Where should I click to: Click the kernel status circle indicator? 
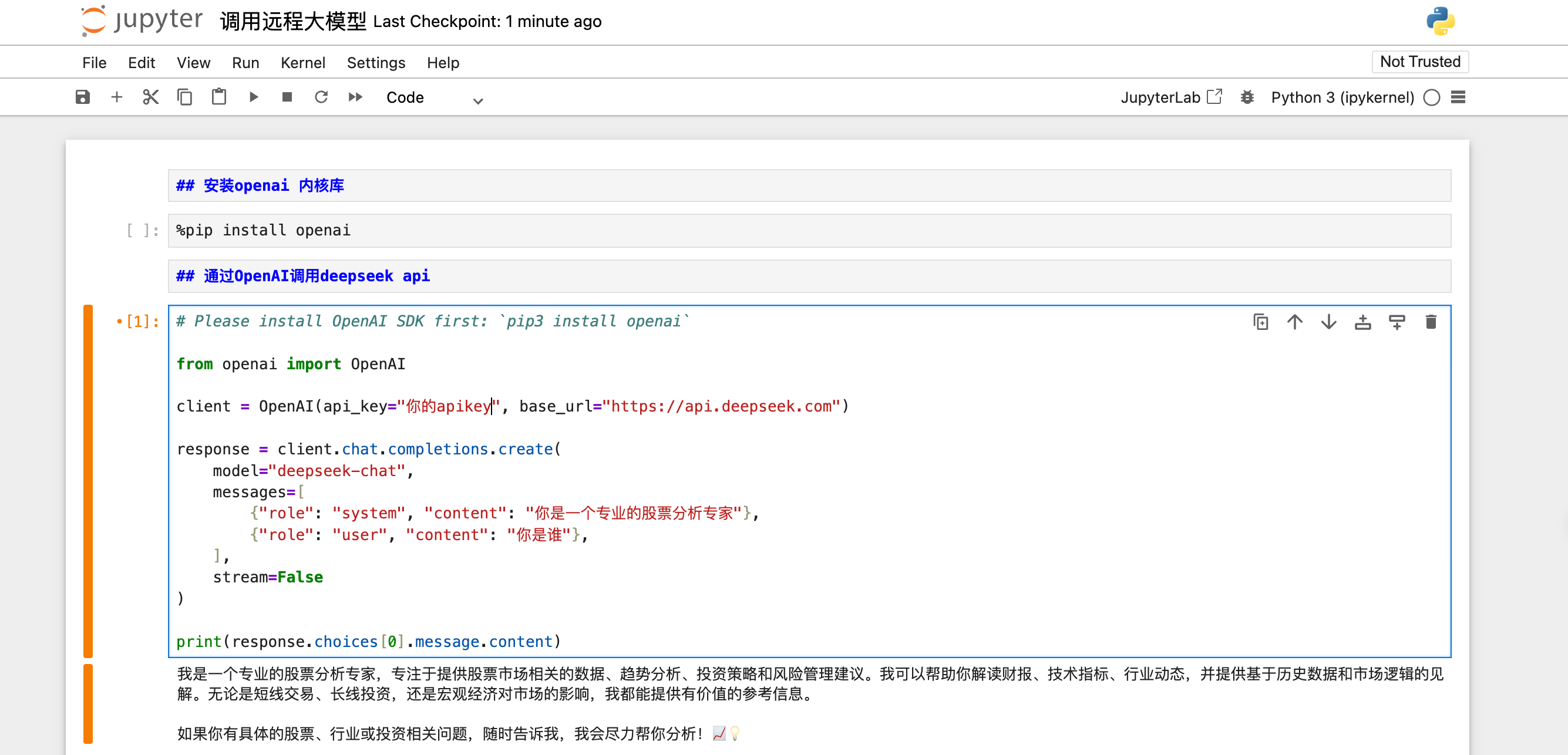(1431, 97)
